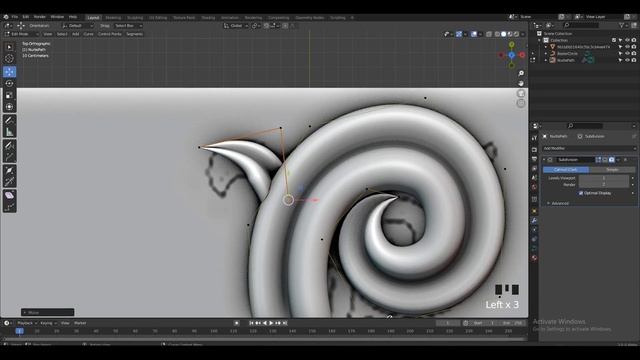Select the Transform tool
Viewport: 640px width, 360px height.
[x=9, y=107]
